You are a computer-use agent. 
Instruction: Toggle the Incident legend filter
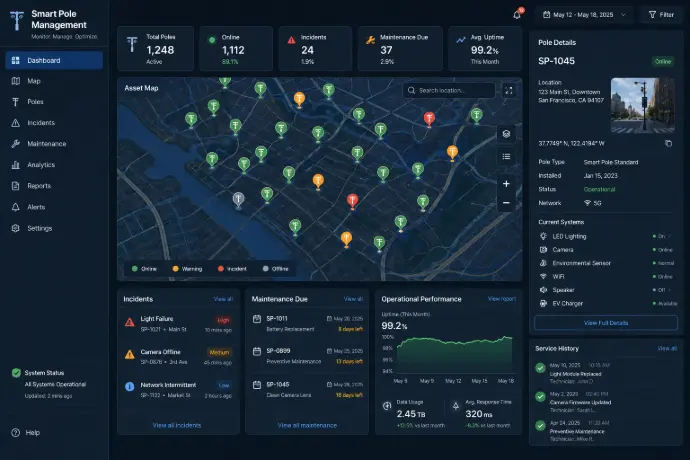(x=232, y=269)
